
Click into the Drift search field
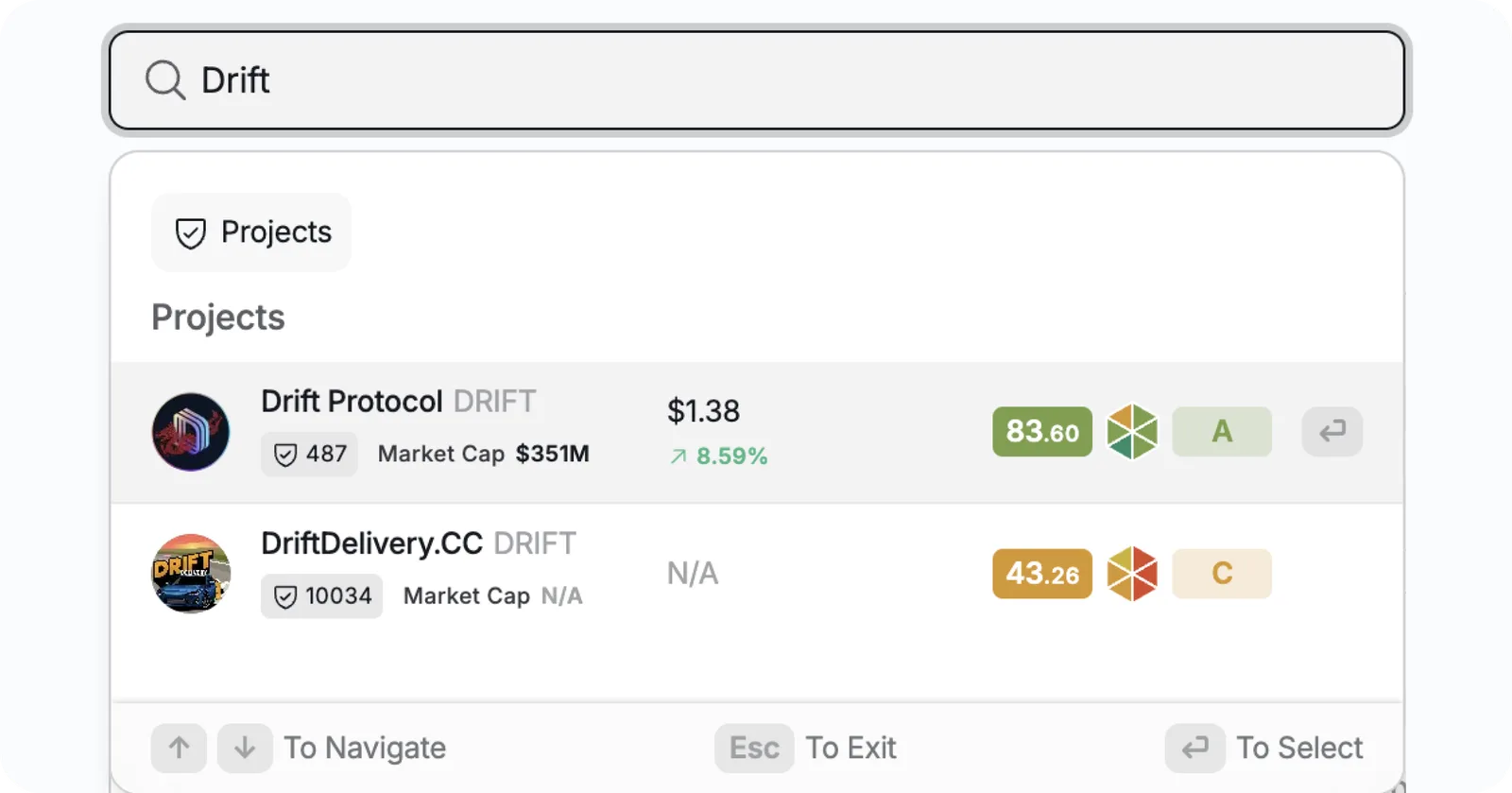tap(757, 80)
